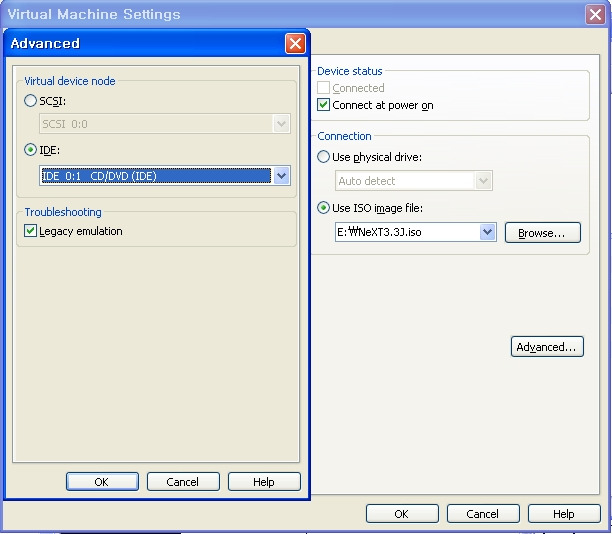This screenshot has width=612, height=534.
Task: Select Use ISO image file radio button
Action: coord(323,208)
